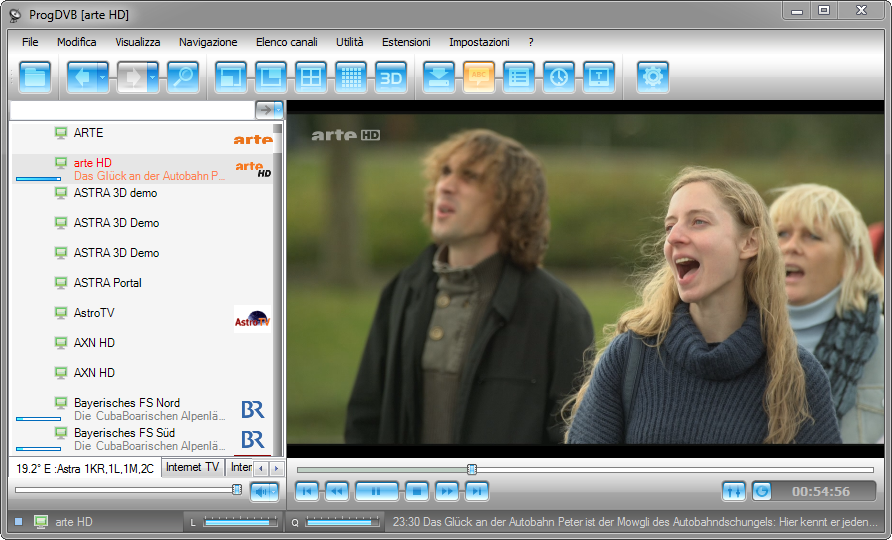
Task: Open the Modifica menu
Action: click(76, 42)
